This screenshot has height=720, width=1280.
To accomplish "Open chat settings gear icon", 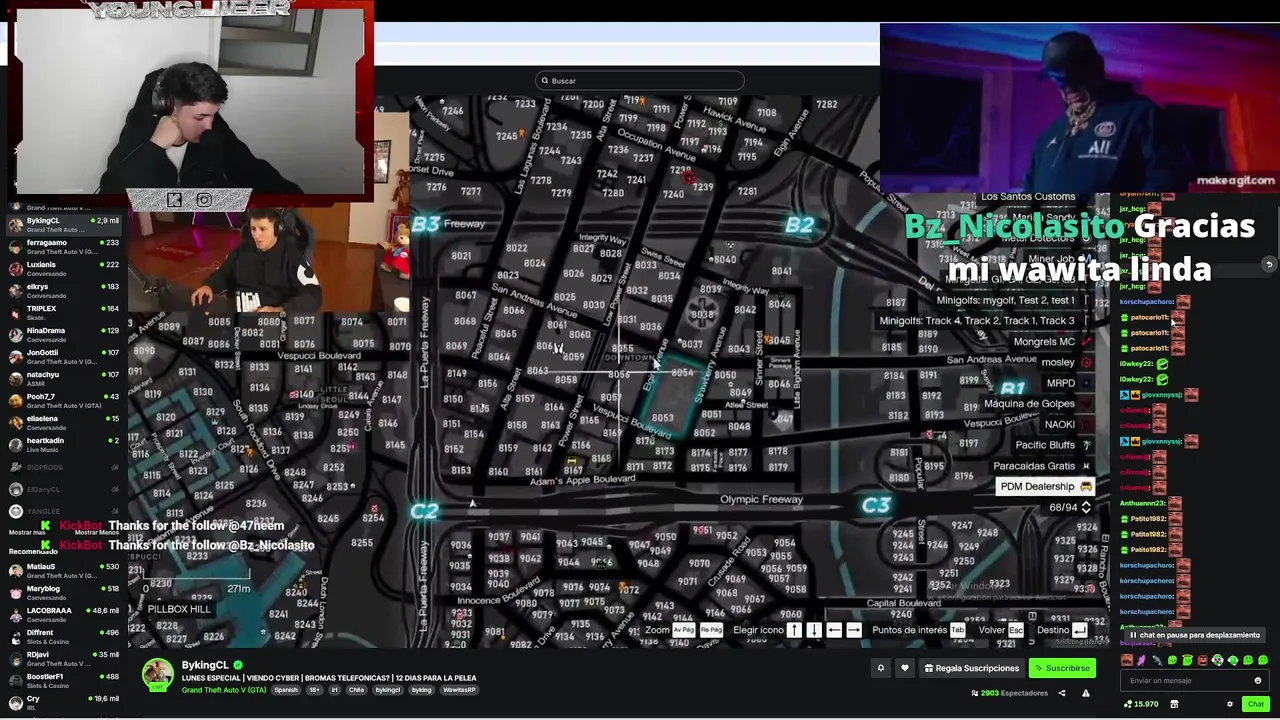I will (x=1230, y=704).
